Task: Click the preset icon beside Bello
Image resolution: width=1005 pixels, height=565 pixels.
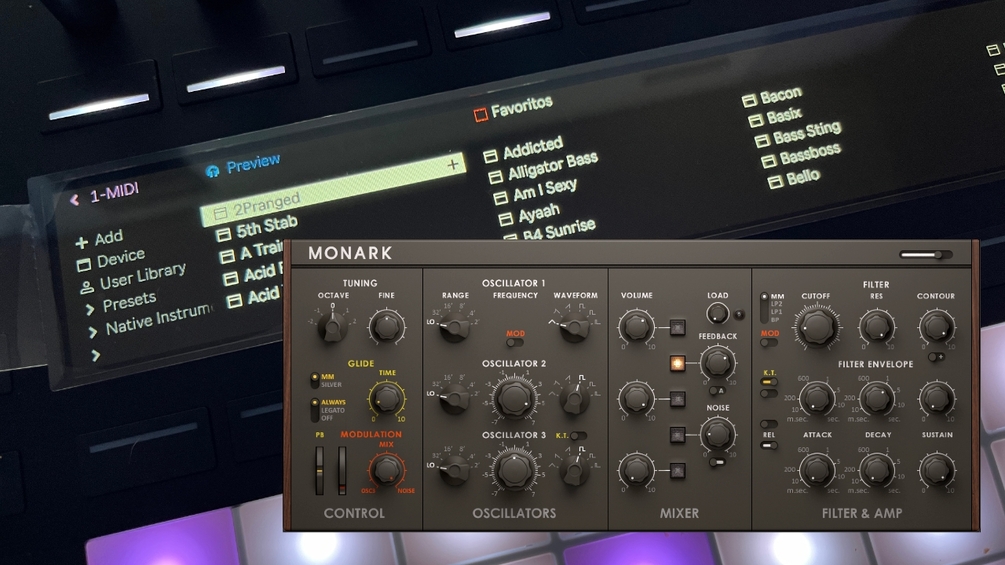Action: pos(775,182)
